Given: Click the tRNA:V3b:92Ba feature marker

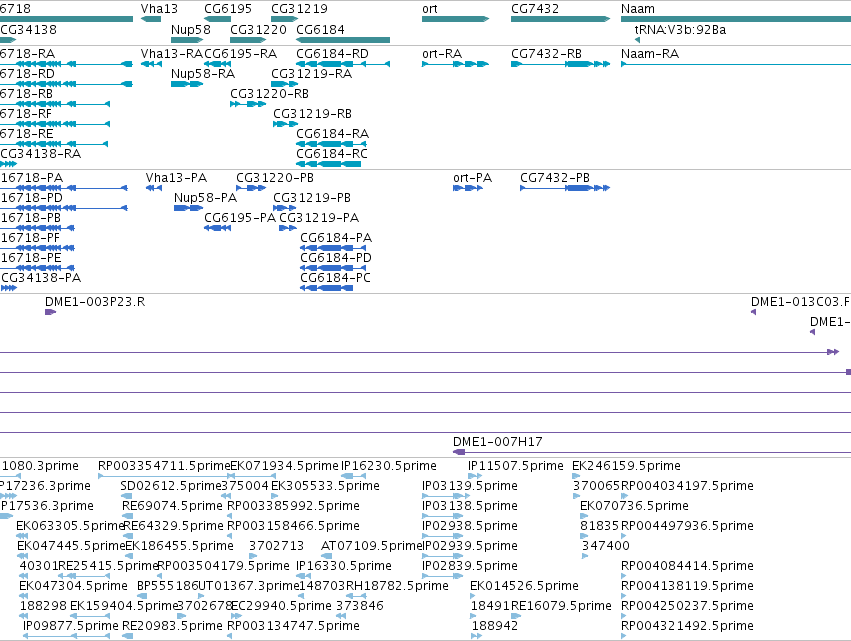Looking at the screenshot, I should click(637, 40).
